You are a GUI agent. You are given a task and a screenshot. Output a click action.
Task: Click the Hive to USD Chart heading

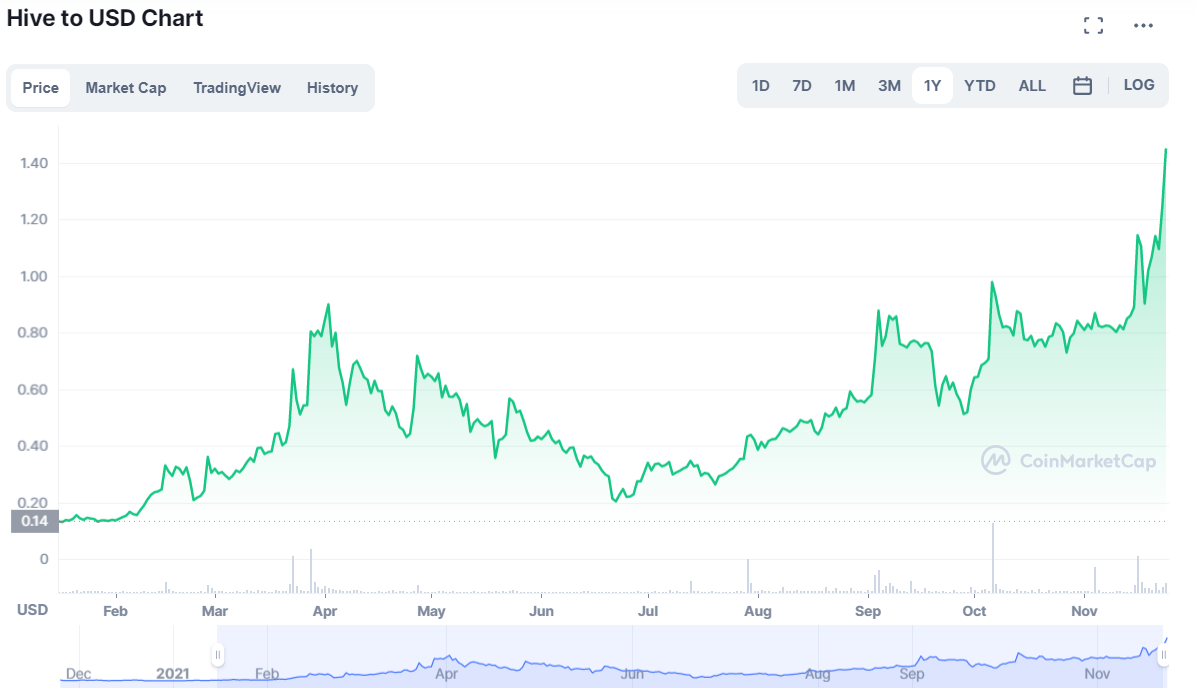105,18
